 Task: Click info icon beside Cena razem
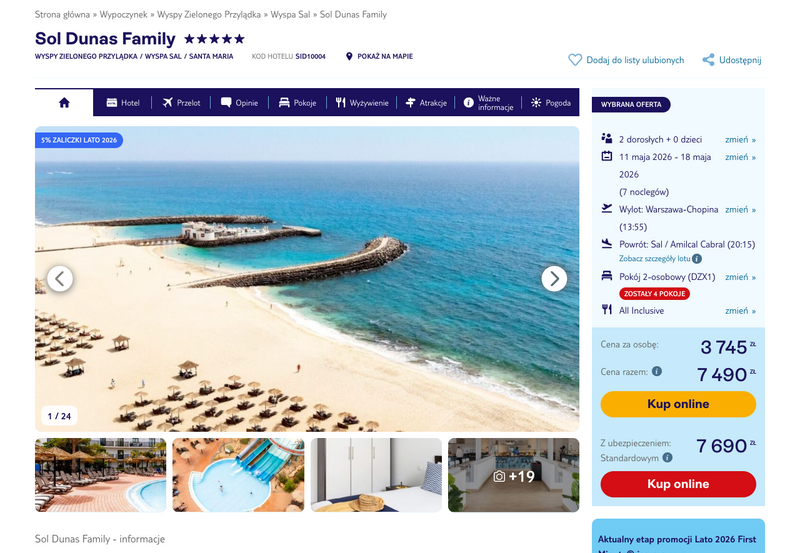[657, 371]
